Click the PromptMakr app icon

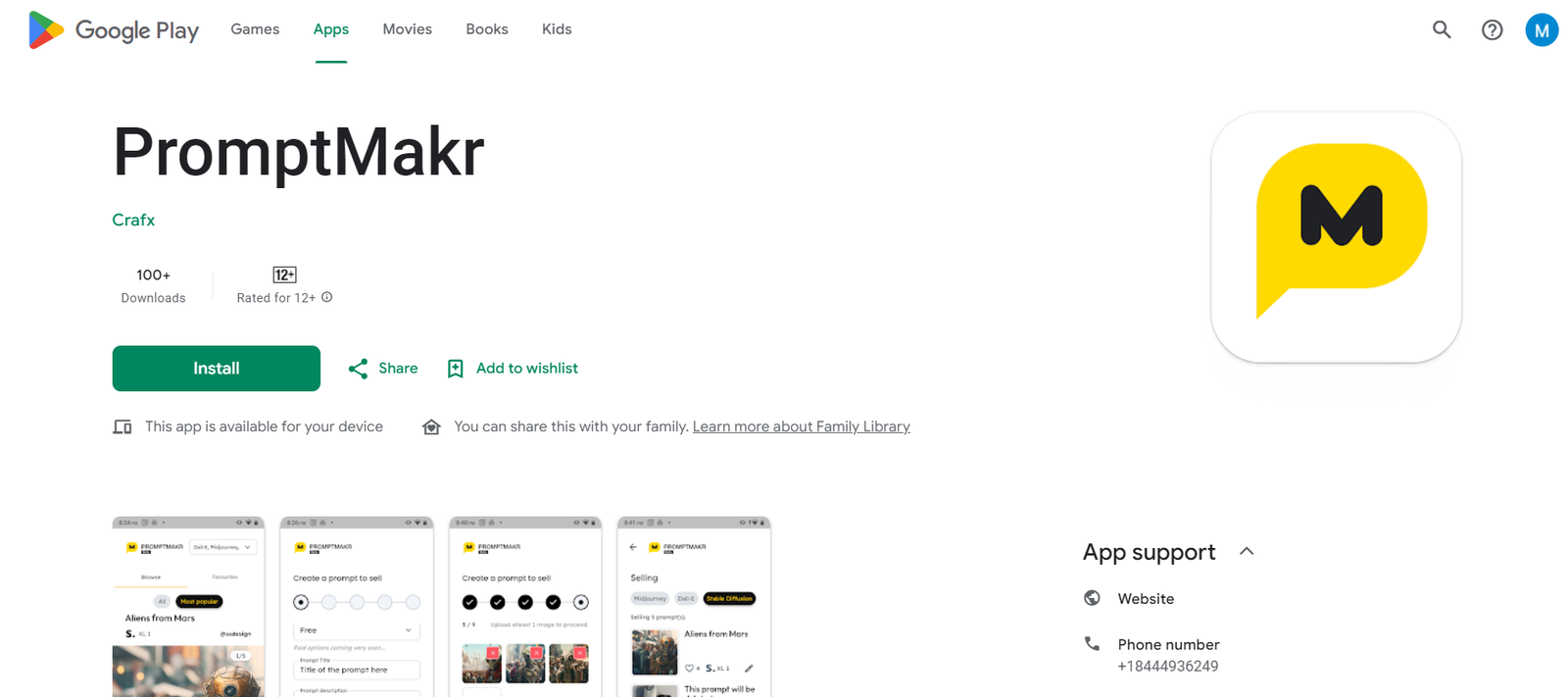point(1336,236)
